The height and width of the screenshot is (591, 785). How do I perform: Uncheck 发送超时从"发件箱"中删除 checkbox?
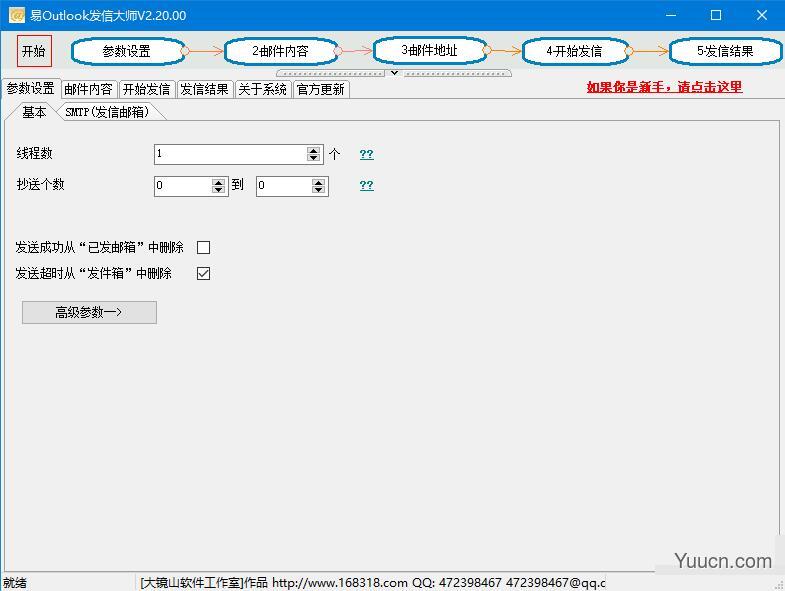tap(203, 273)
